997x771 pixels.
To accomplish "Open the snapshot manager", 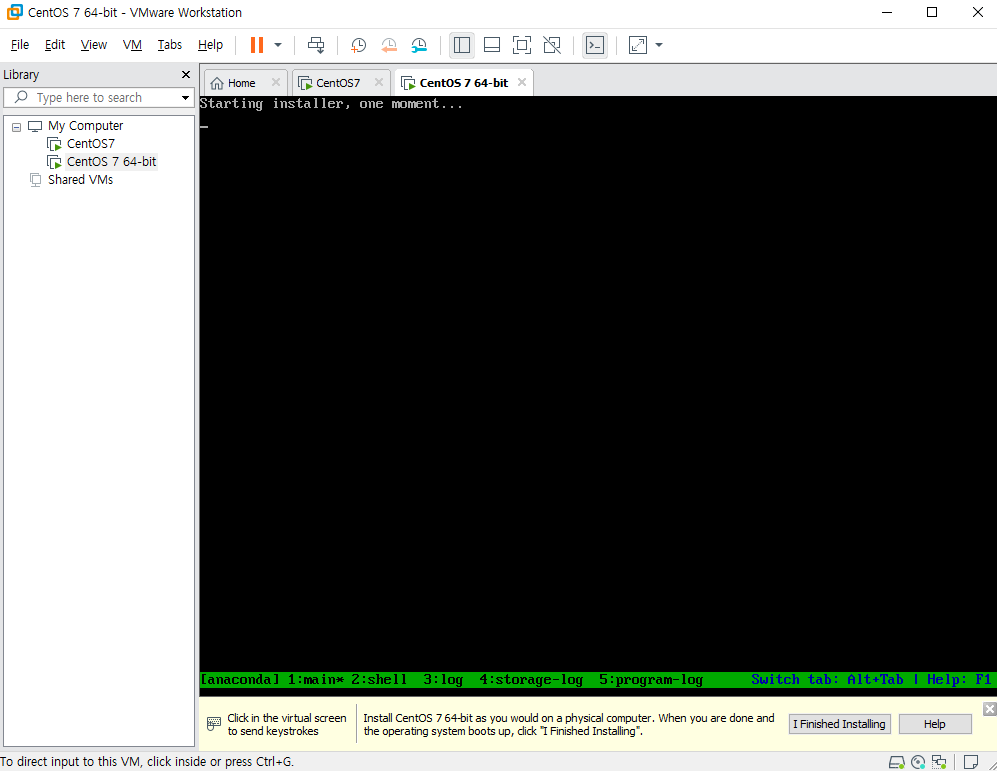I will 419,44.
